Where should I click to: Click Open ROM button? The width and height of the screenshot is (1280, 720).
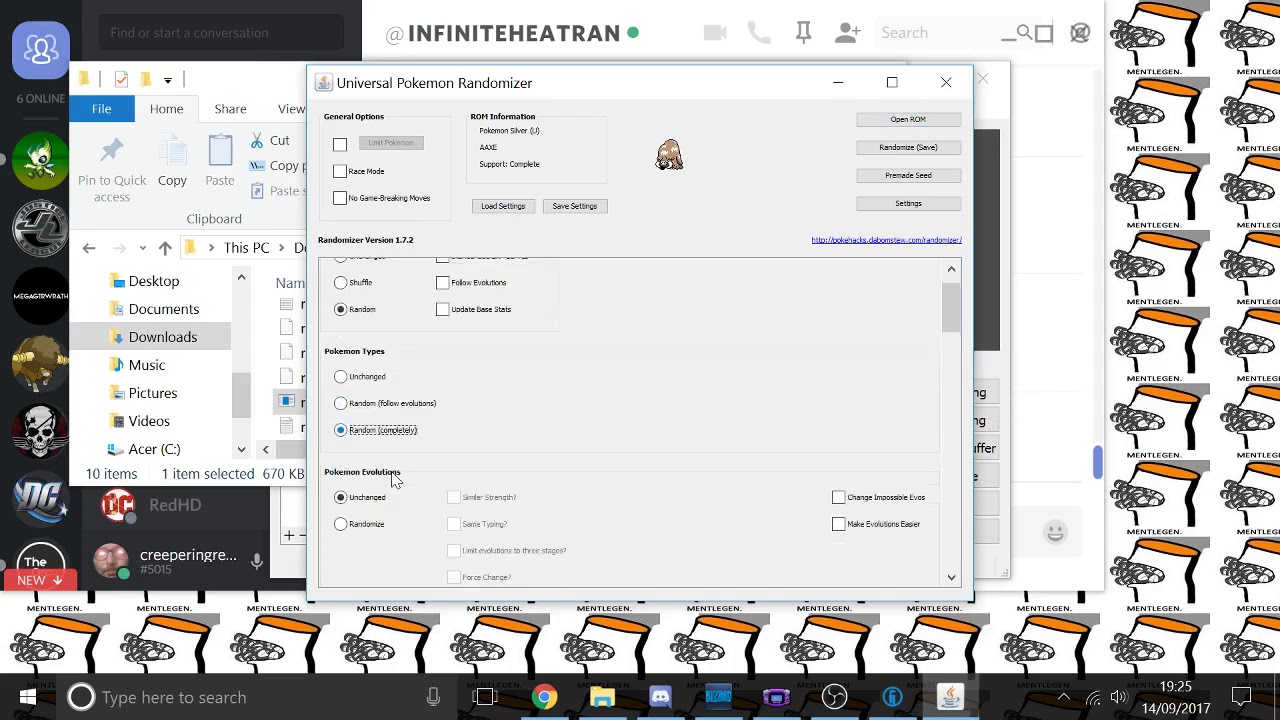point(908,119)
